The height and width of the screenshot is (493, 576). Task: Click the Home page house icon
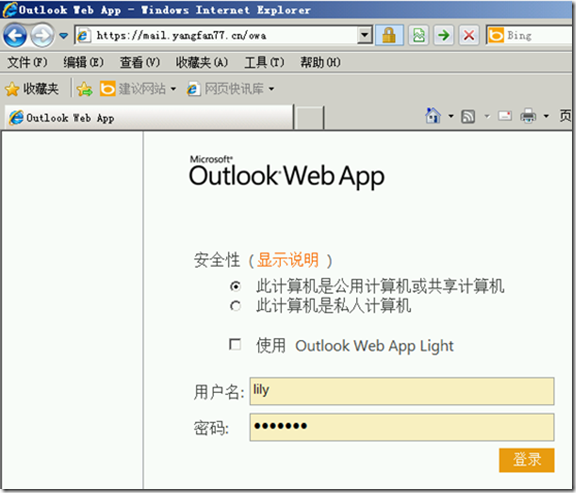pos(433,116)
